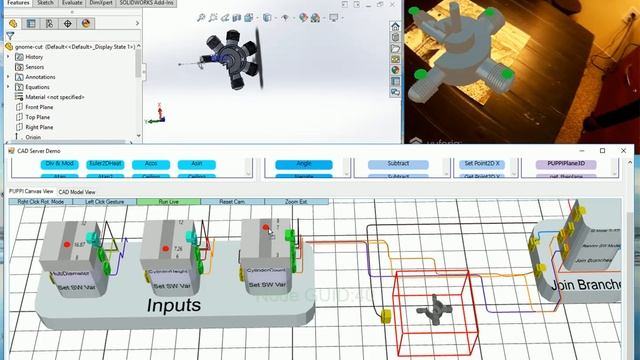The width and height of the screenshot is (640, 360).
Task: Click the top Subtract module button
Action: (398, 164)
